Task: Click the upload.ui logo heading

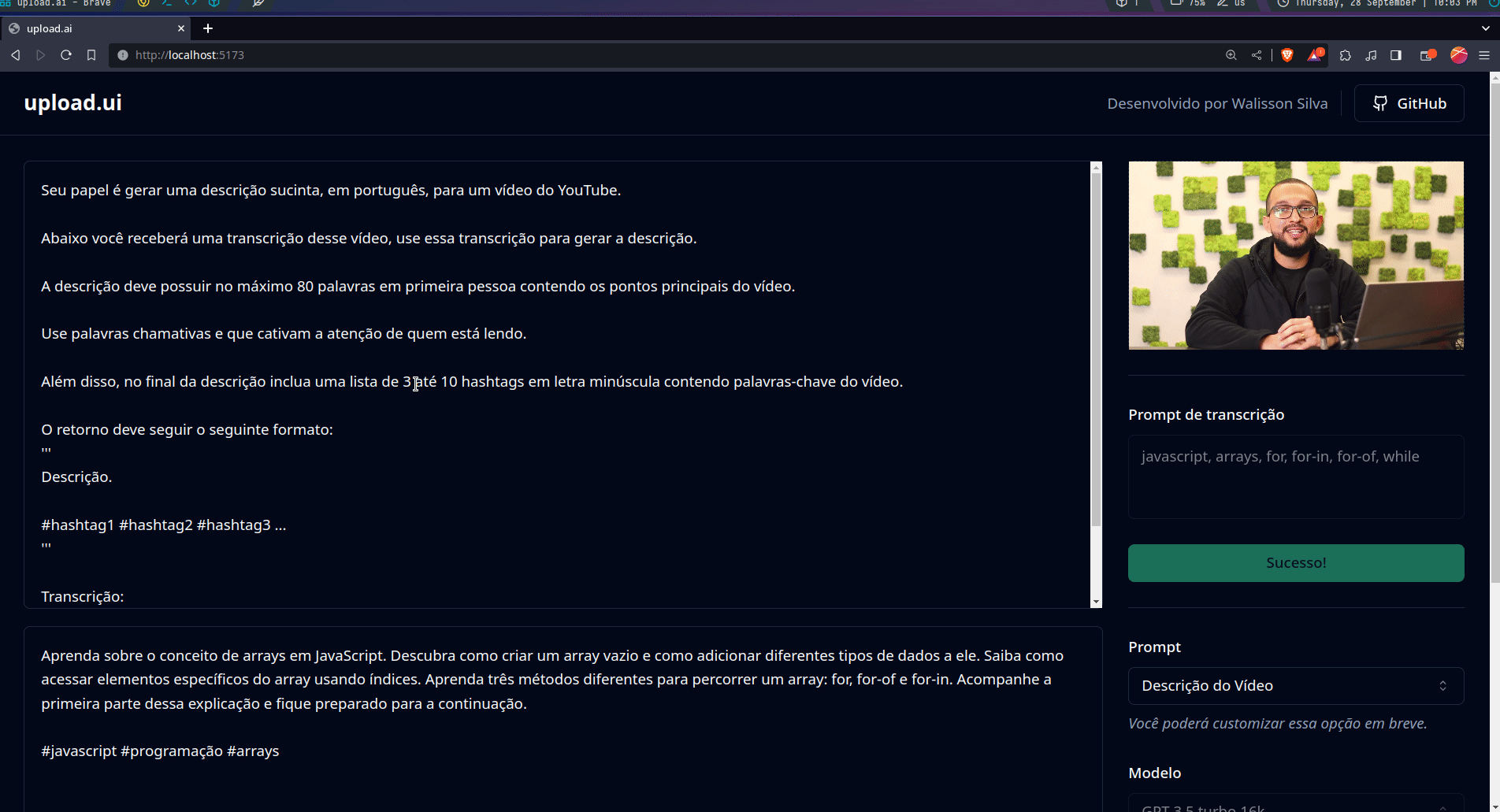Action: tap(72, 103)
